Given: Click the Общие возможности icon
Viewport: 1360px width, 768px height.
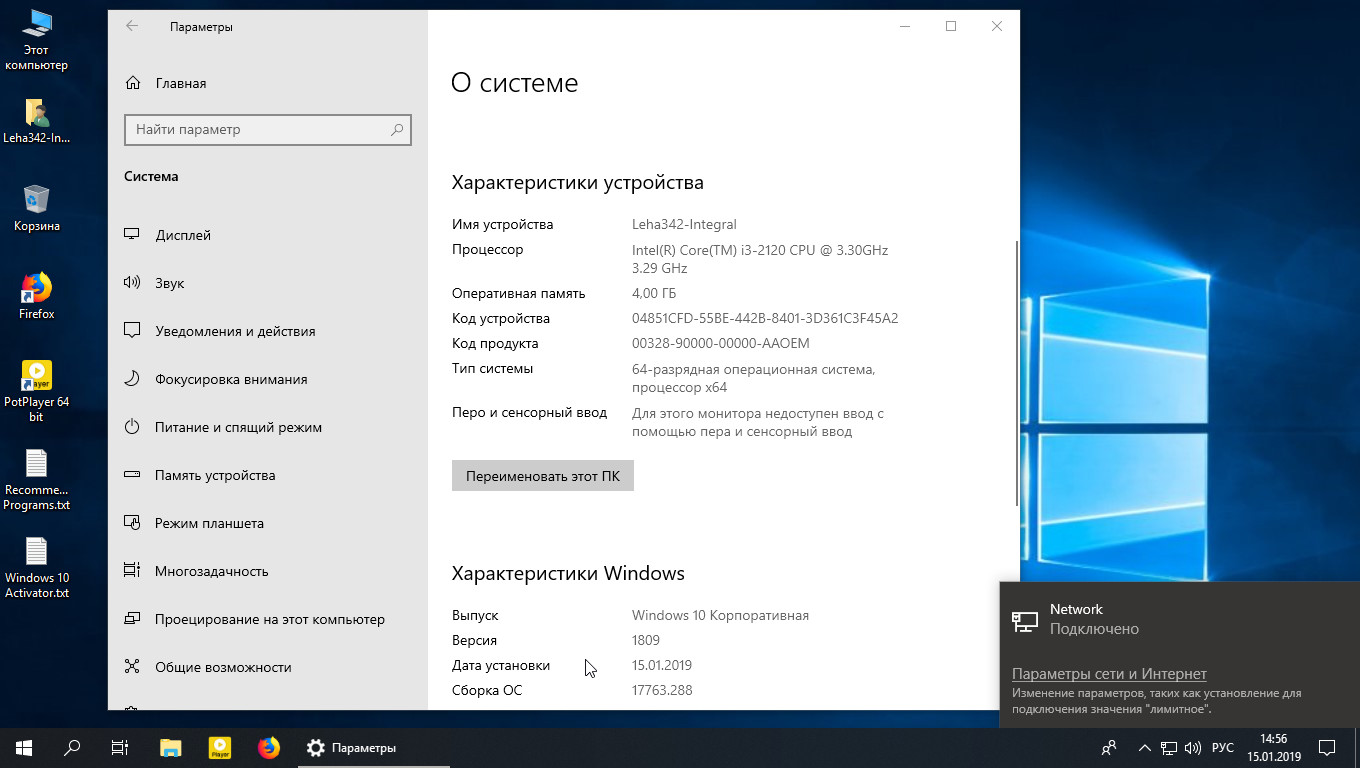Looking at the screenshot, I should coord(131,667).
